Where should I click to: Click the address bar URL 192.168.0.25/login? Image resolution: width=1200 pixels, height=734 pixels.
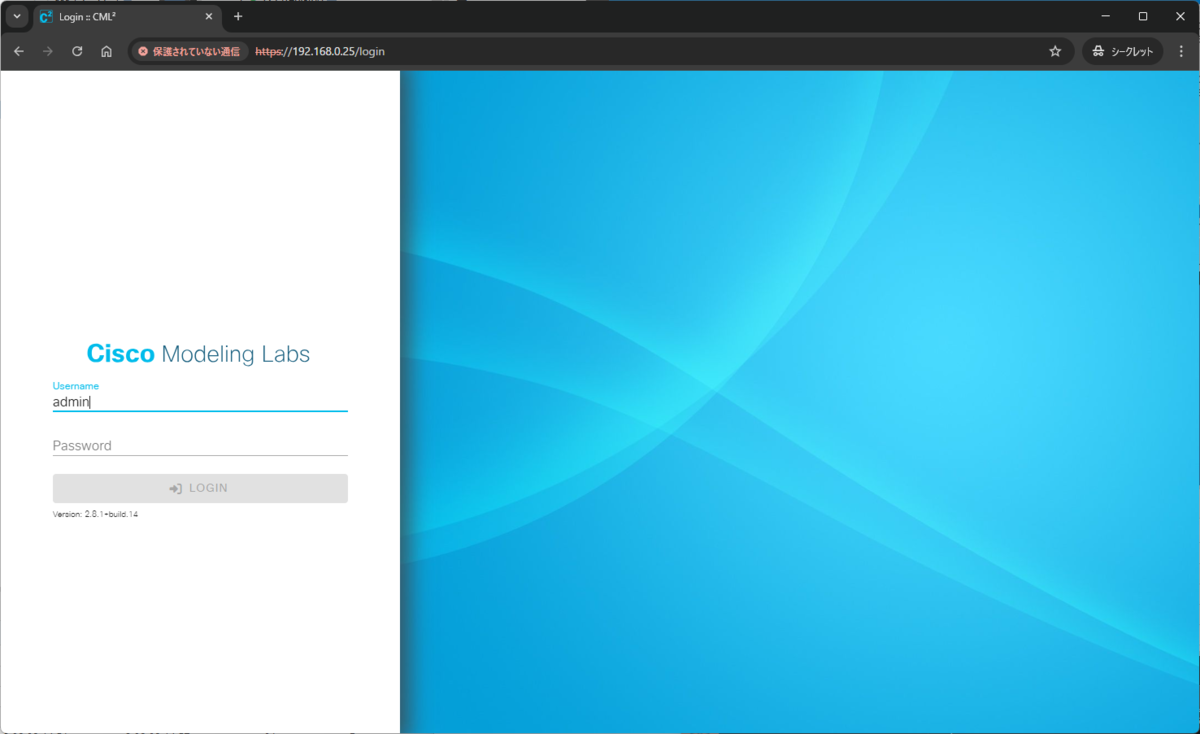coord(320,51)
